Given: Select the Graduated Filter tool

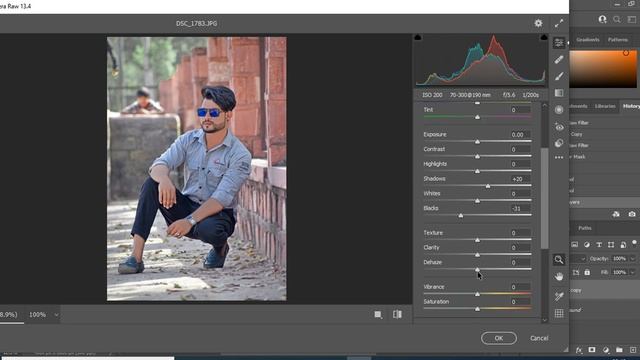Looking at the screenshot, I should (x=559, y=93).
